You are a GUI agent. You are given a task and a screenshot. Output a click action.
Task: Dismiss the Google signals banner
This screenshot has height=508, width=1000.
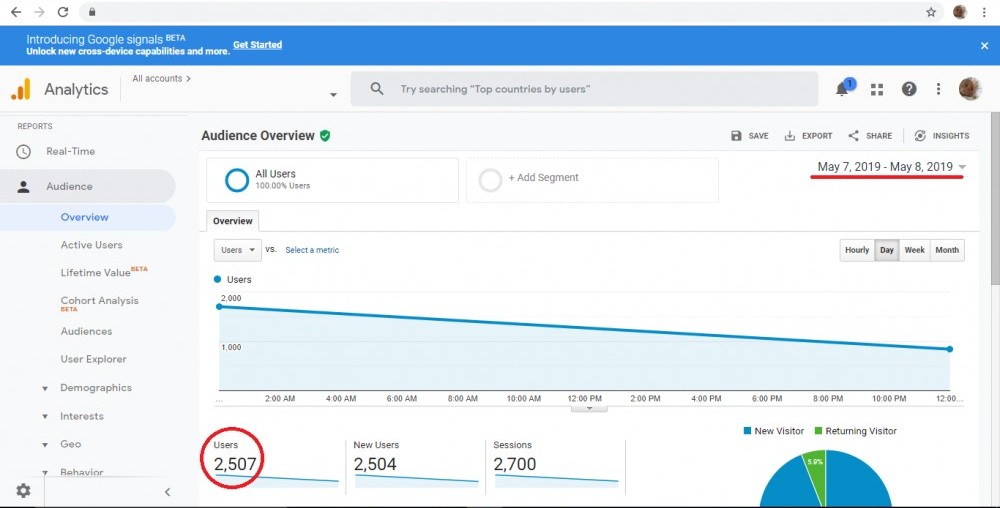pos(984,46)
